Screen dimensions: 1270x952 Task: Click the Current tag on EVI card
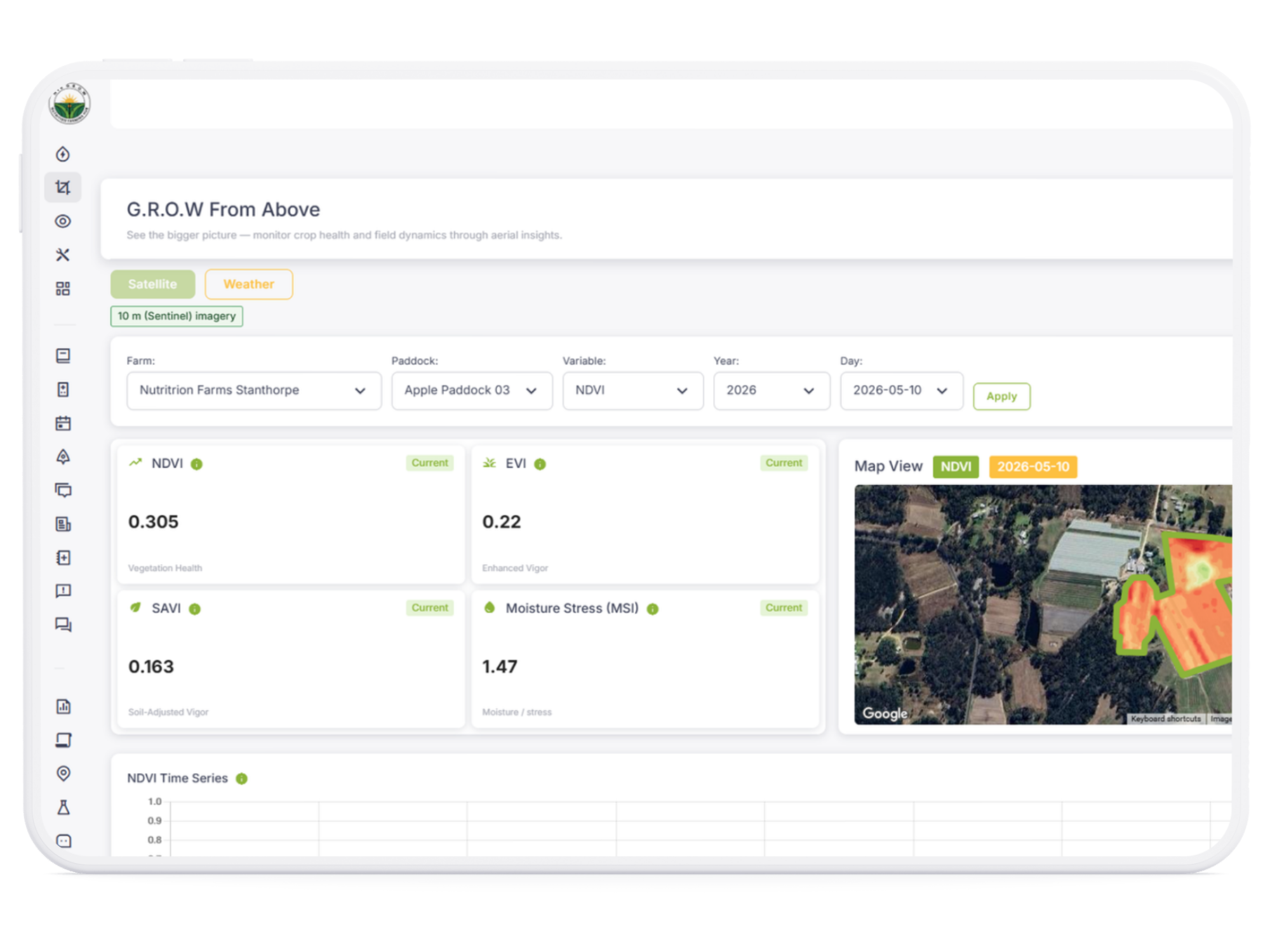pyautogui.click(x=784, y=463)
